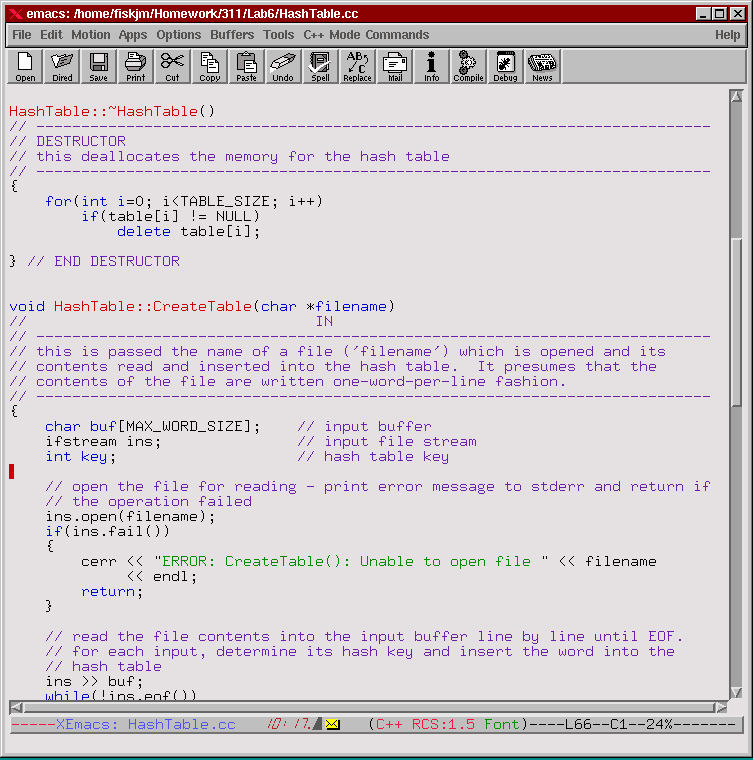The width and height of the screenshot is (753, 760).
Task: Cut selection with the scissors icon
Action: coord(172,66)
